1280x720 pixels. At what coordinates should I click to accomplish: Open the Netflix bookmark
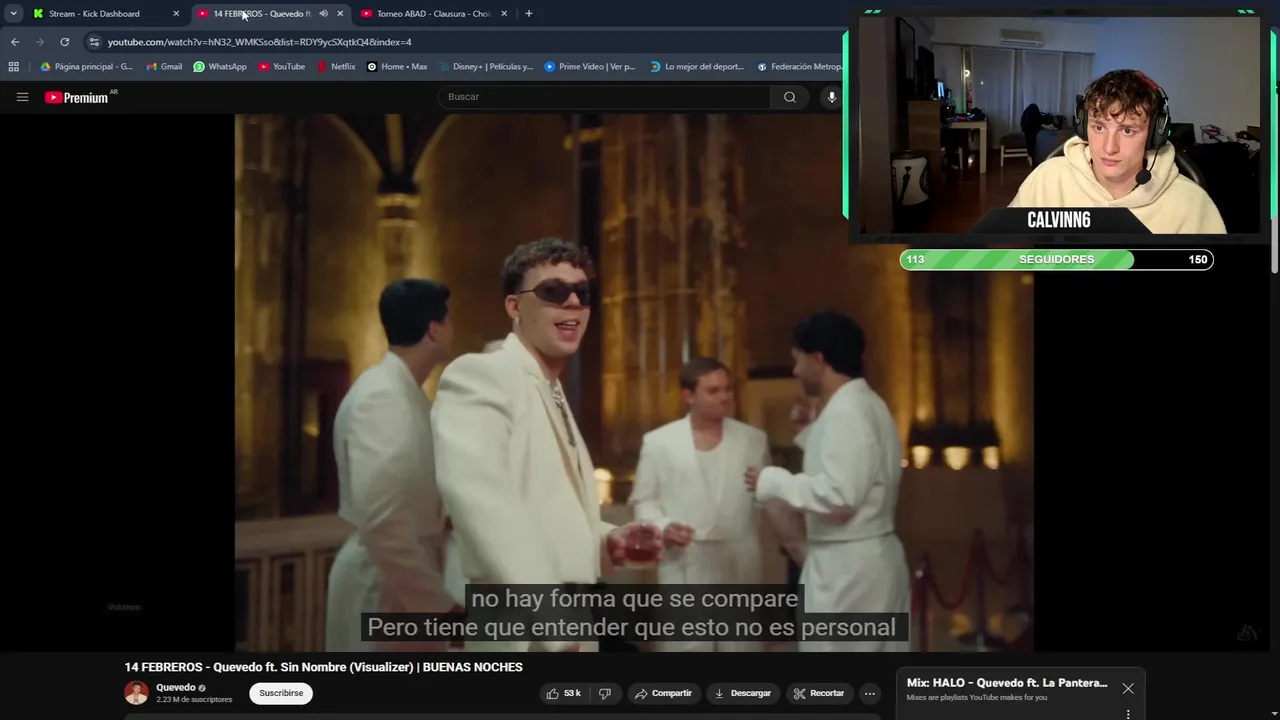pos(336,67)
